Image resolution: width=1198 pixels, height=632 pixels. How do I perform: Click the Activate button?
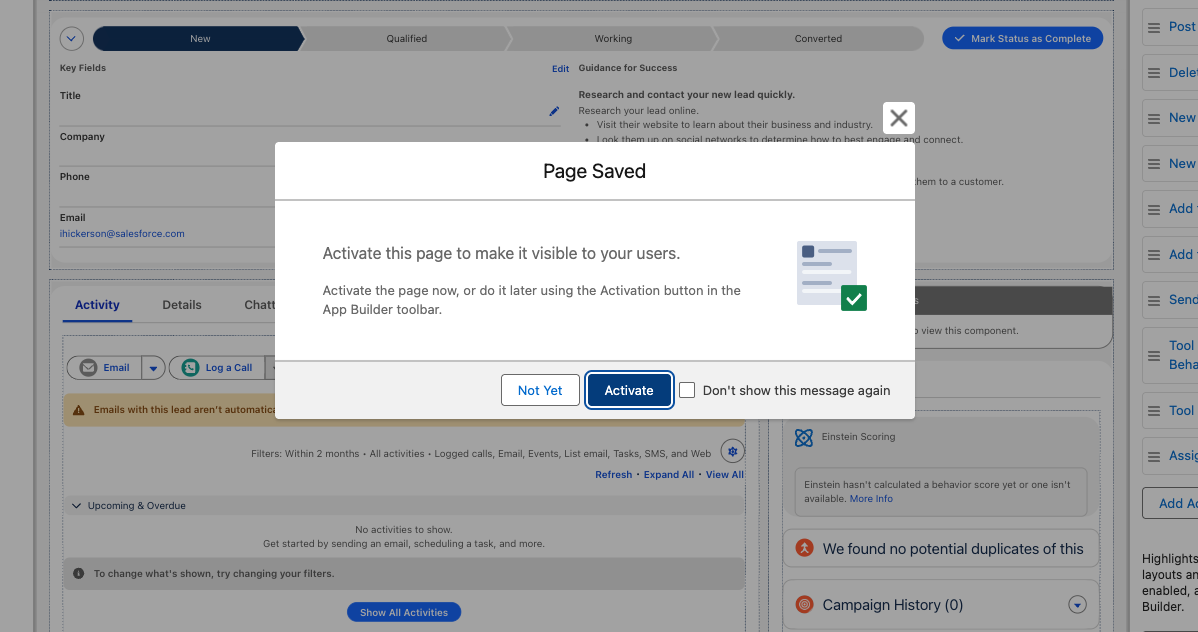pos(629,391)
